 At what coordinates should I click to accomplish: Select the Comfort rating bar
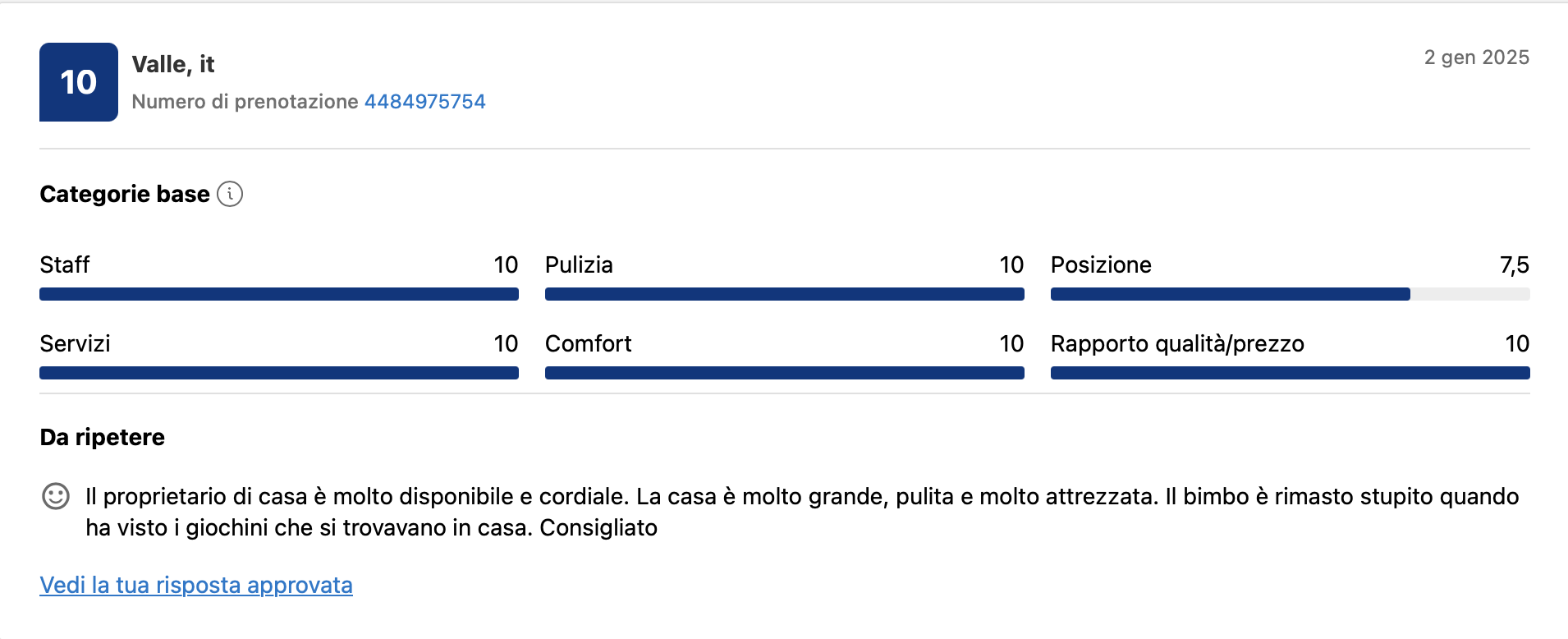(784, 372)
